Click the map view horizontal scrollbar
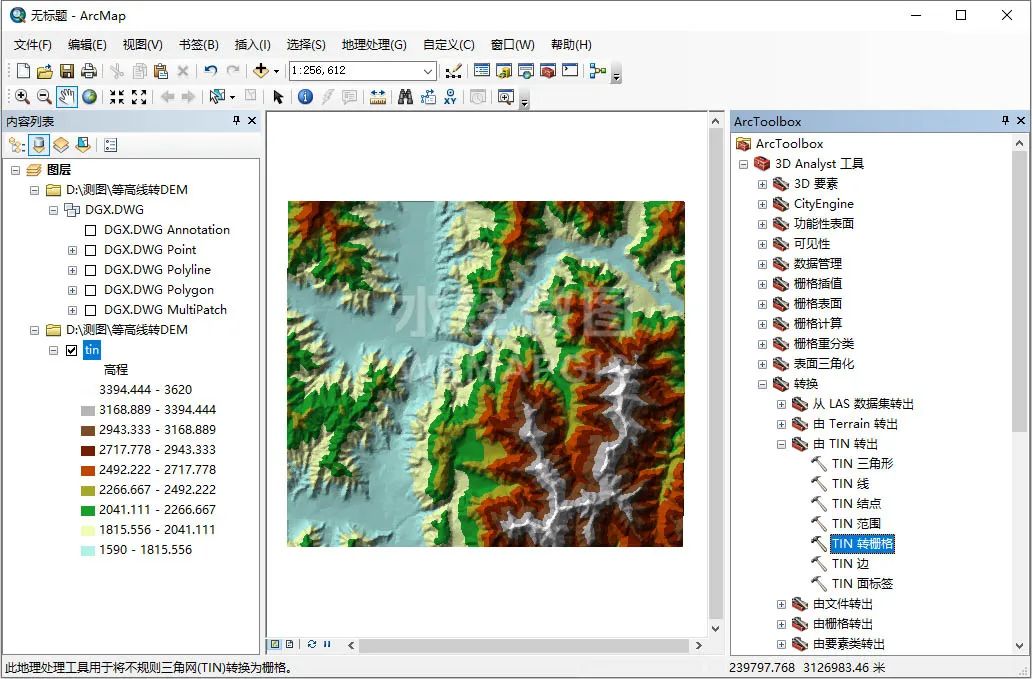1032x679 pixels. coord(524,645)
